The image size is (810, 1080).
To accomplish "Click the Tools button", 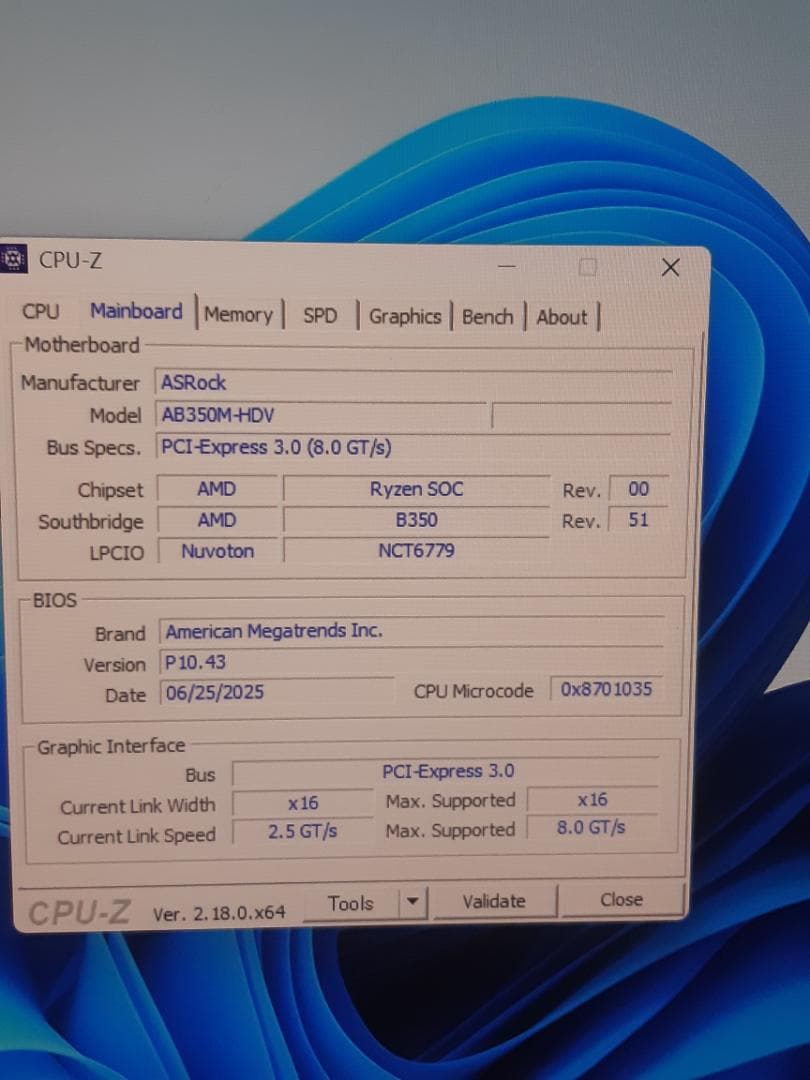I will (x=351, y=902).
